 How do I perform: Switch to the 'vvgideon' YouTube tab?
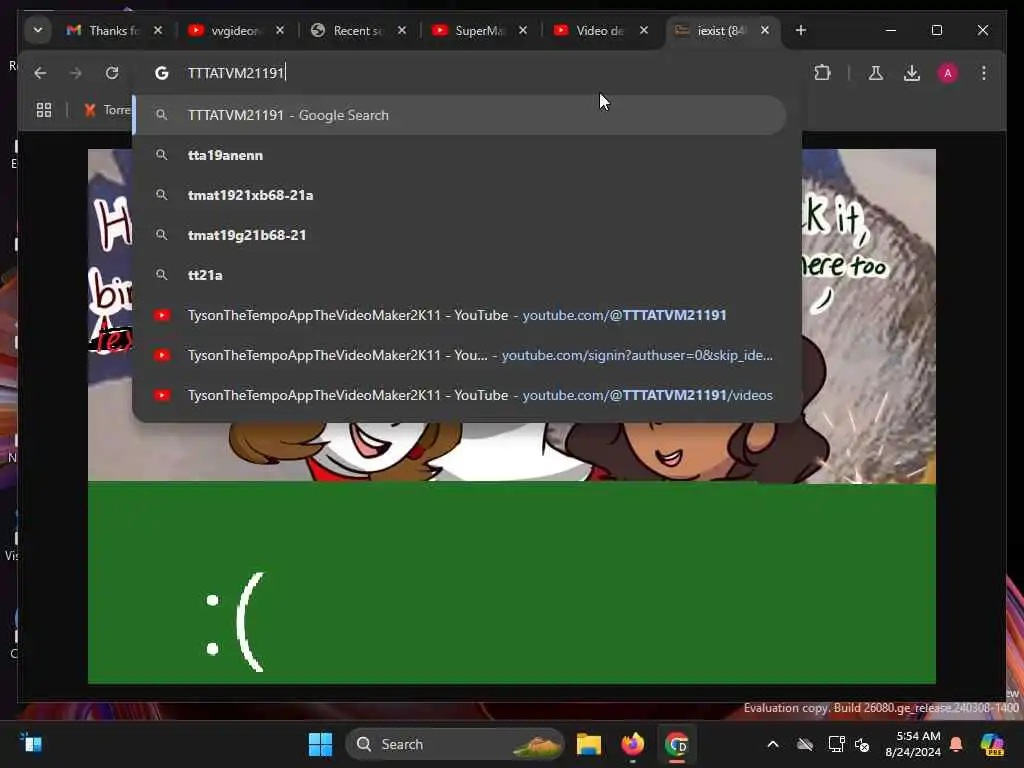click(226, 30)
